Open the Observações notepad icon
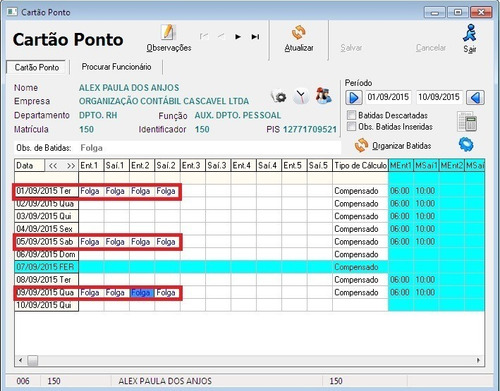This screenshot has height=391, width=500. pos(168,32)
